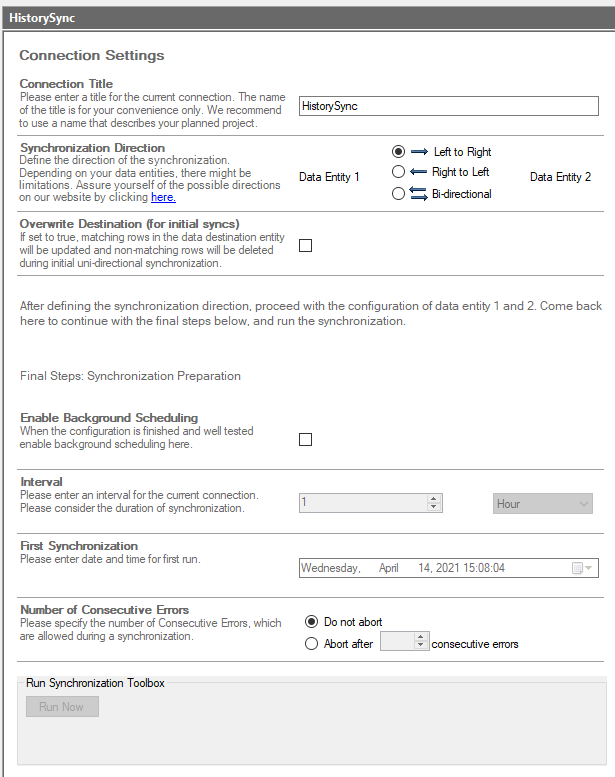Click the Right to Left arrow icon
Image resolution: width=615 pixels, height=777 pixels.
tap(419, 172)
